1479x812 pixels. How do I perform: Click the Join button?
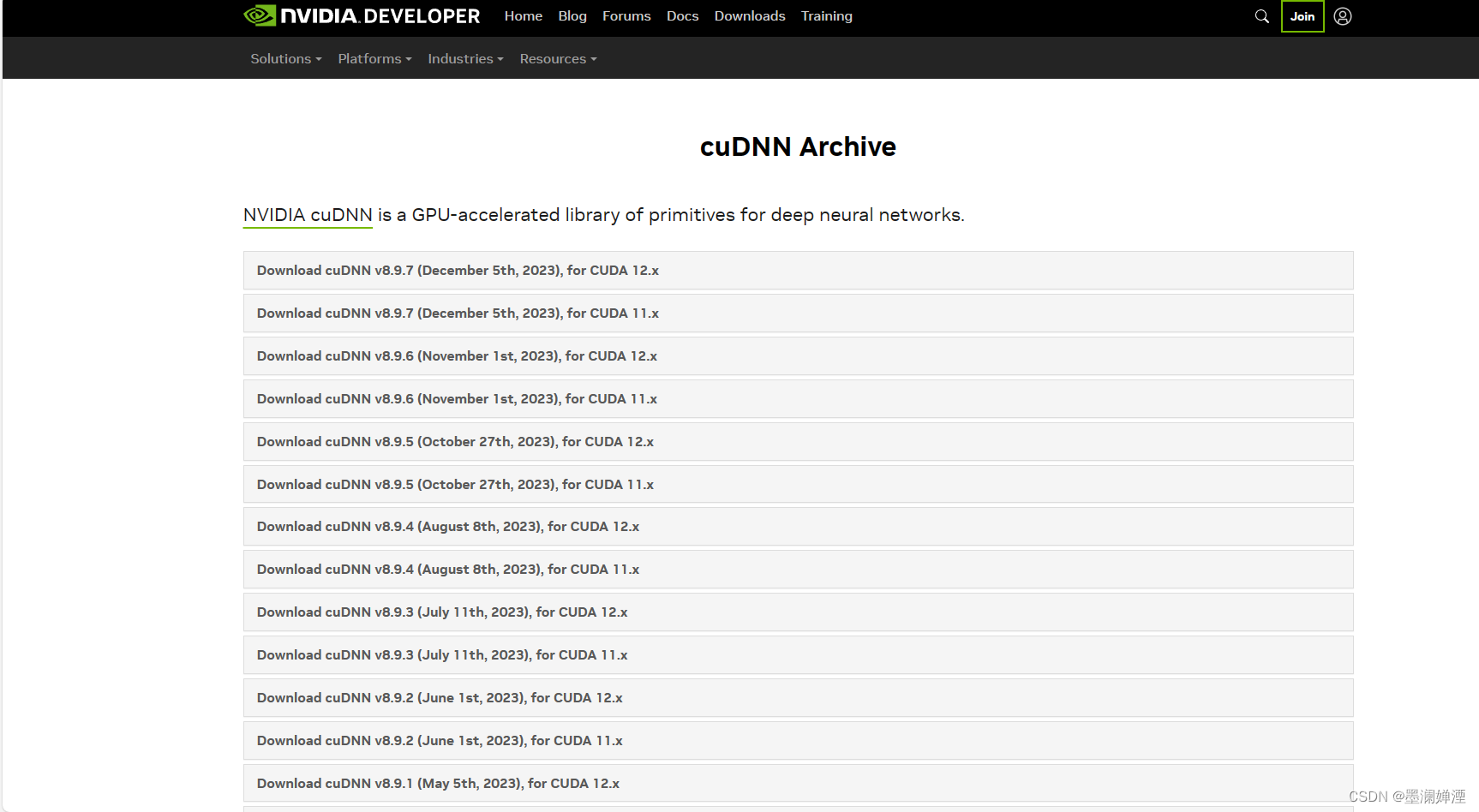point(1302,16)
